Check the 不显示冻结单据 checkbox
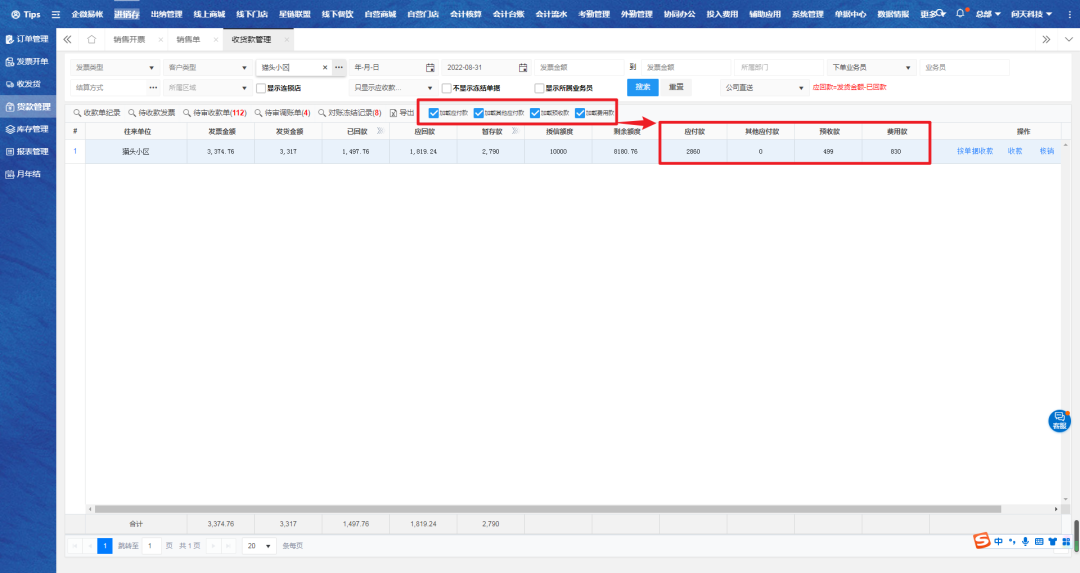The image size is (1080, 573). 447,88
